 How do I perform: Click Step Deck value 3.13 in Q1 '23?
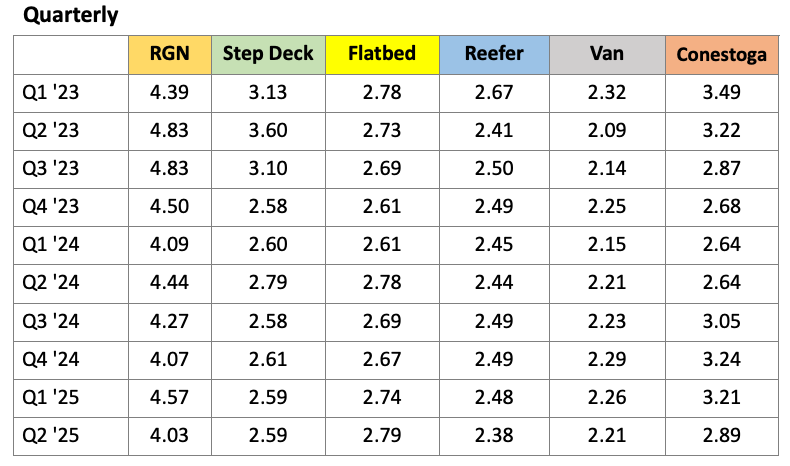tap(268, 93)
